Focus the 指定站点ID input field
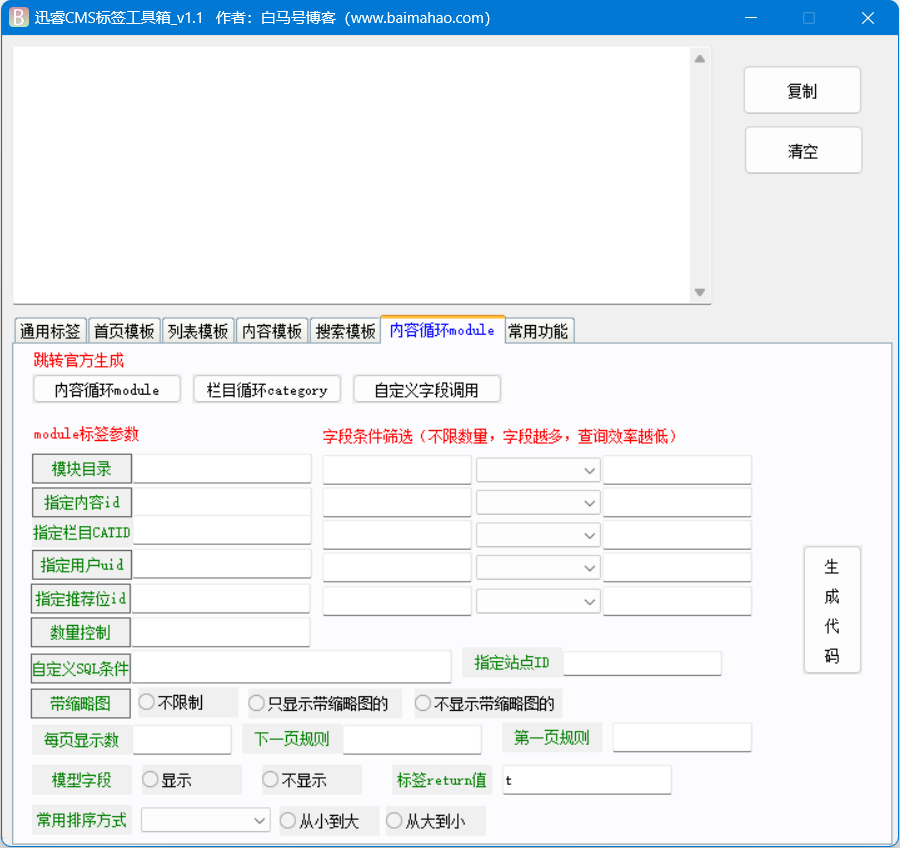This screenshot has width=900, height=848. pos(642,663)
